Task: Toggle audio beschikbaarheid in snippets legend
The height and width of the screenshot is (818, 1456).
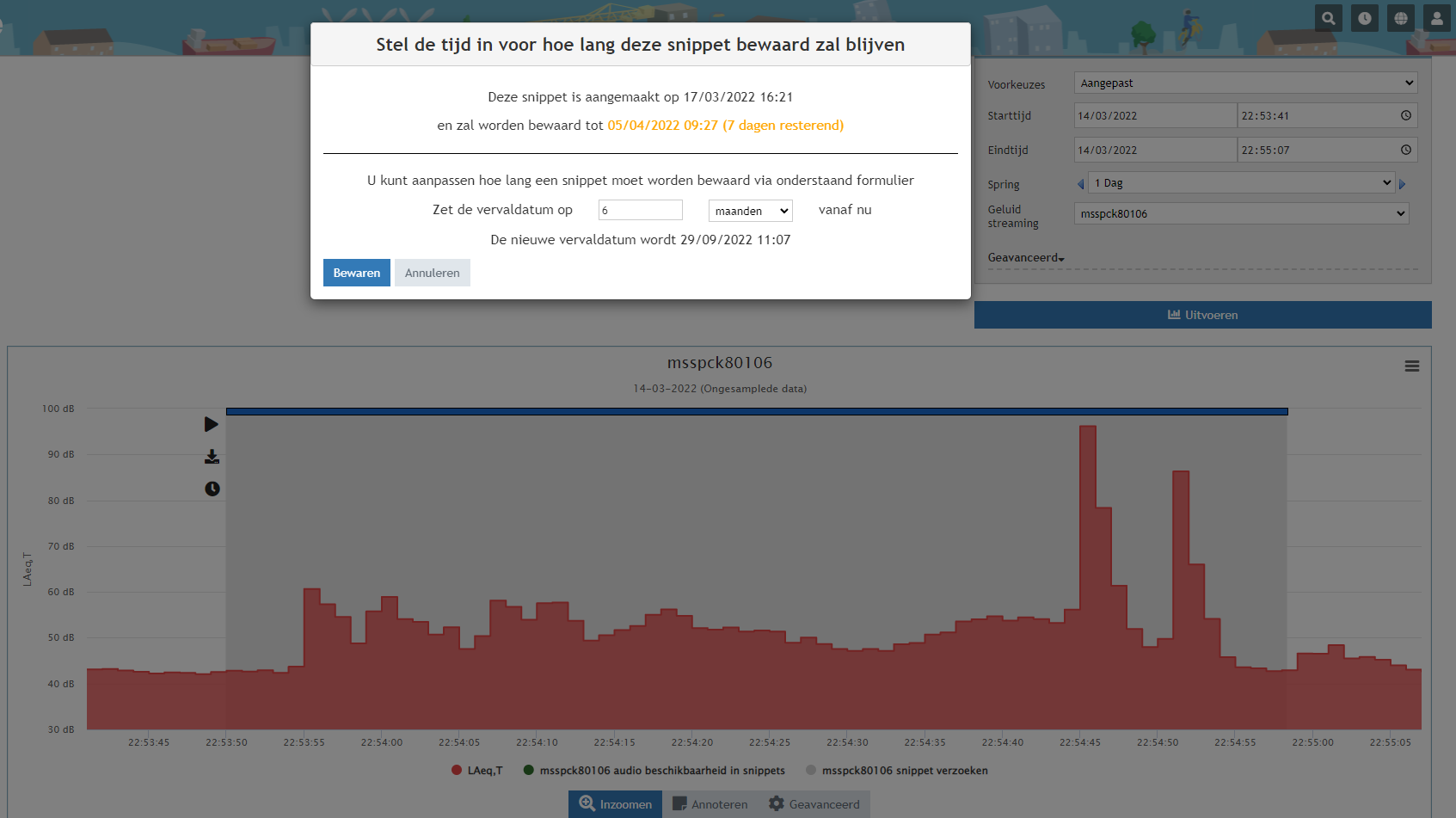Action: point(654,771)
